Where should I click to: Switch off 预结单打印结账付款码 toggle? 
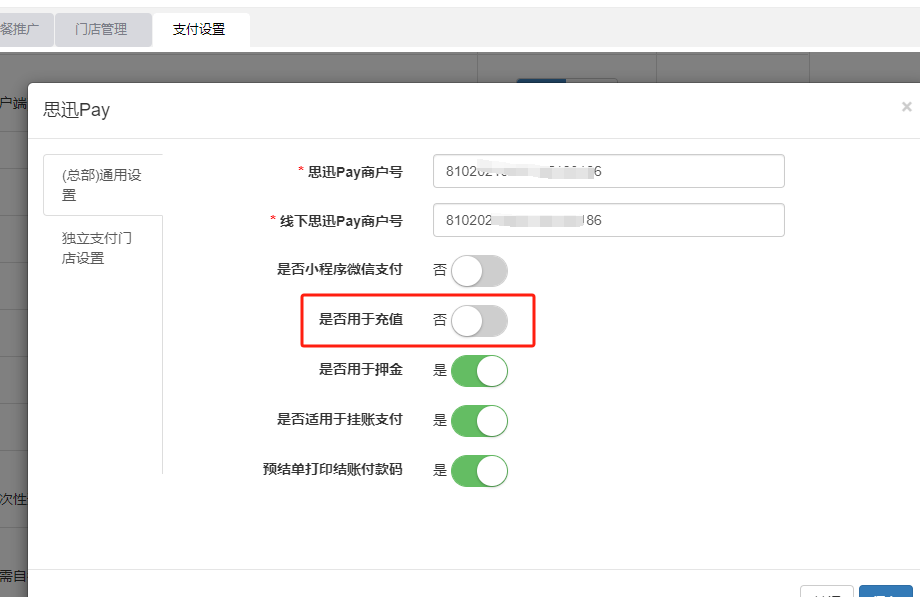tap(479, 470)
